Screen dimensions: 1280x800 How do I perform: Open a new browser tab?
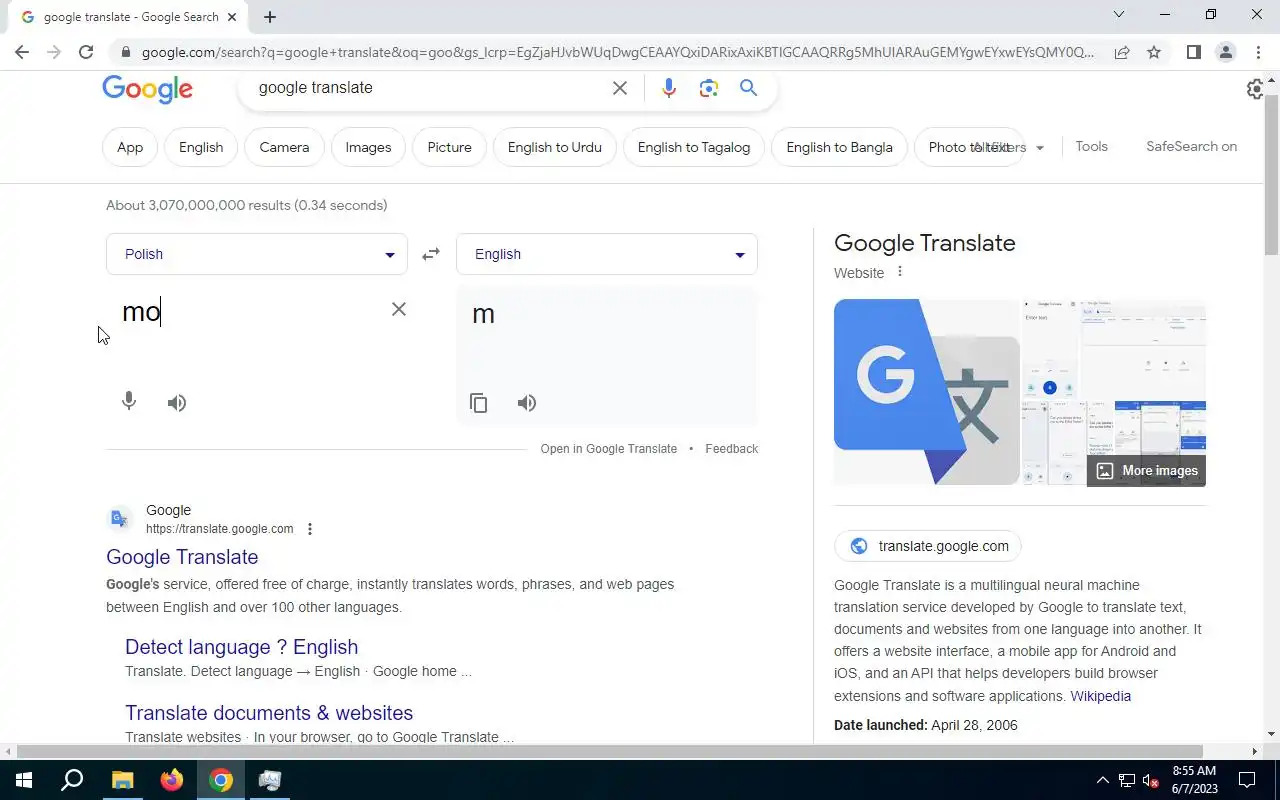click(x=270, y=17)
